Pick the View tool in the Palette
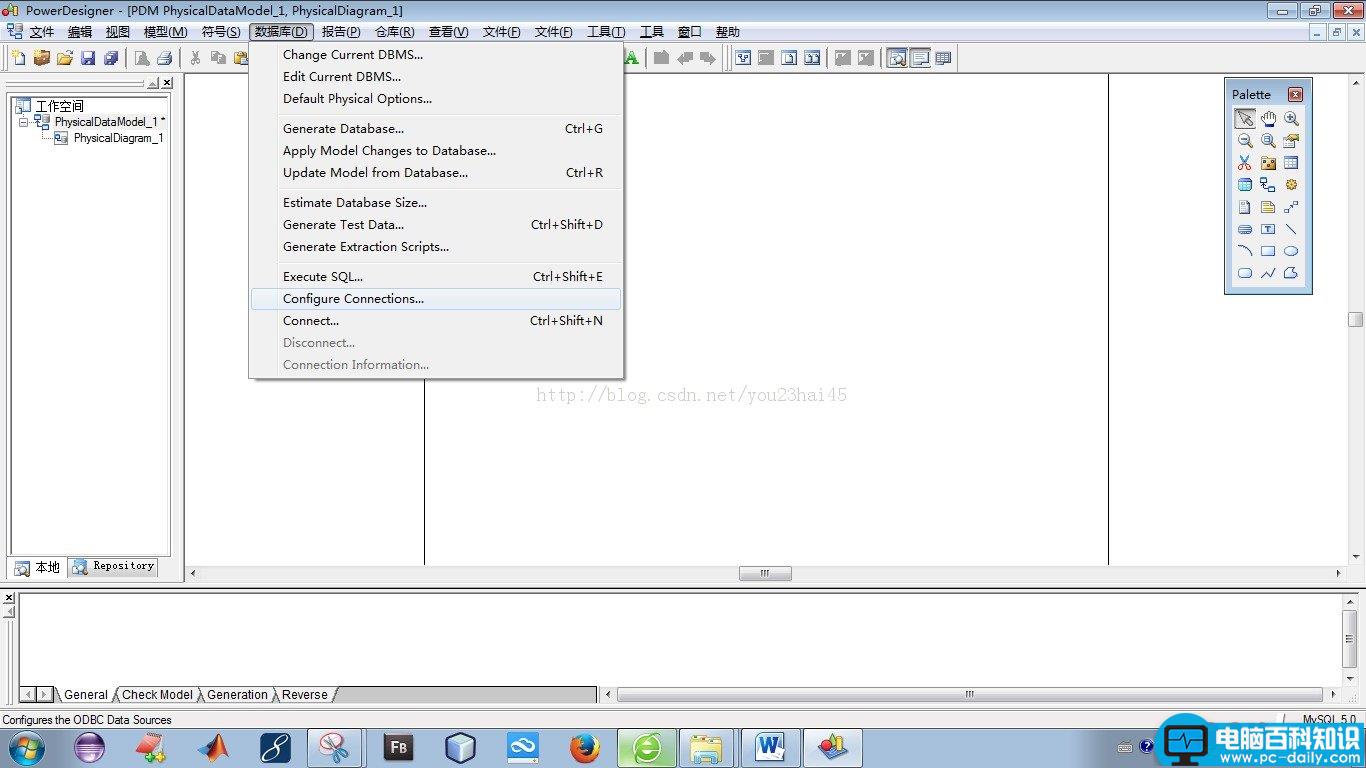The width and height of the screenshot is (1366, 768). (1244, 185)
